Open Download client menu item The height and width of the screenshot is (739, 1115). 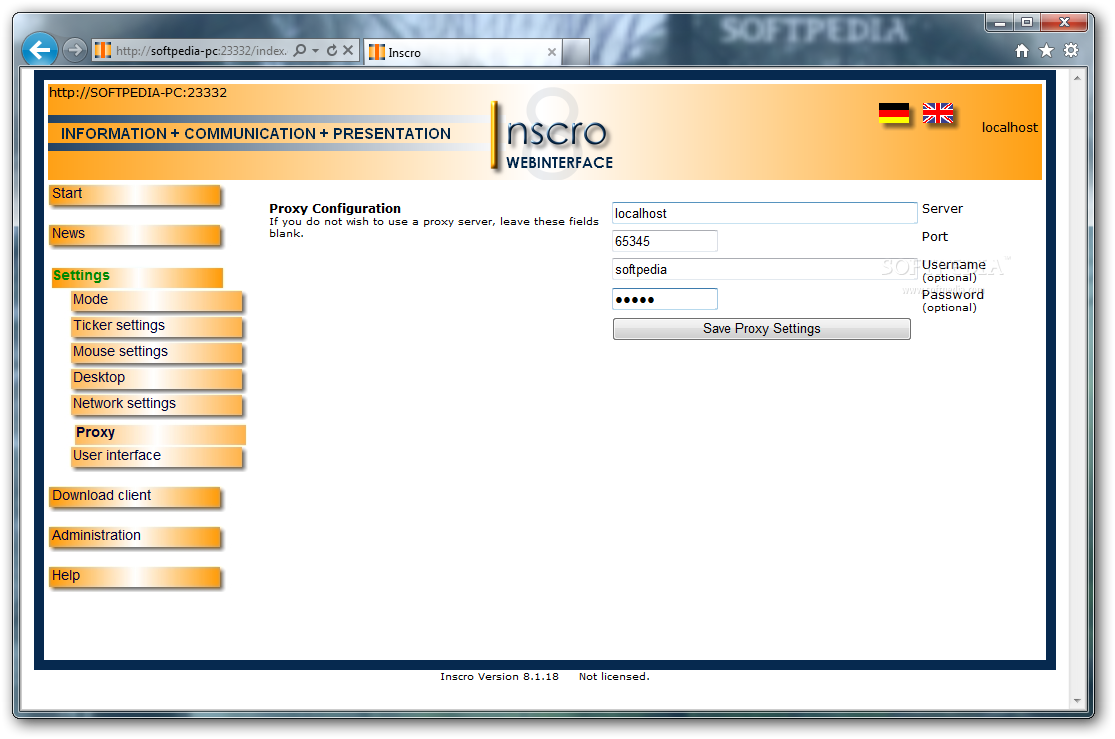click(x=135, y=496)
